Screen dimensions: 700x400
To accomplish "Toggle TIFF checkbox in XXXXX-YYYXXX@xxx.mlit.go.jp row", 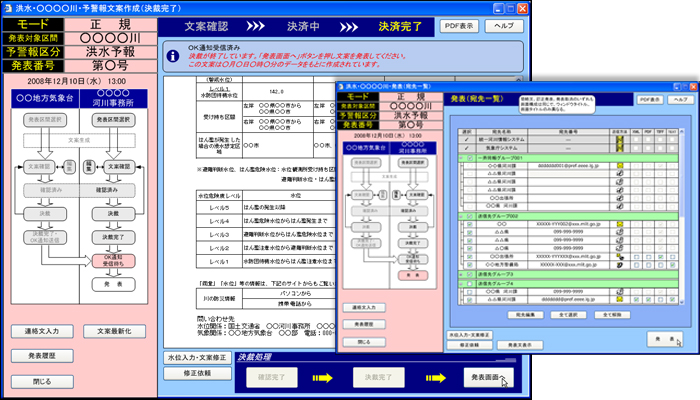I will coord(660,257).
